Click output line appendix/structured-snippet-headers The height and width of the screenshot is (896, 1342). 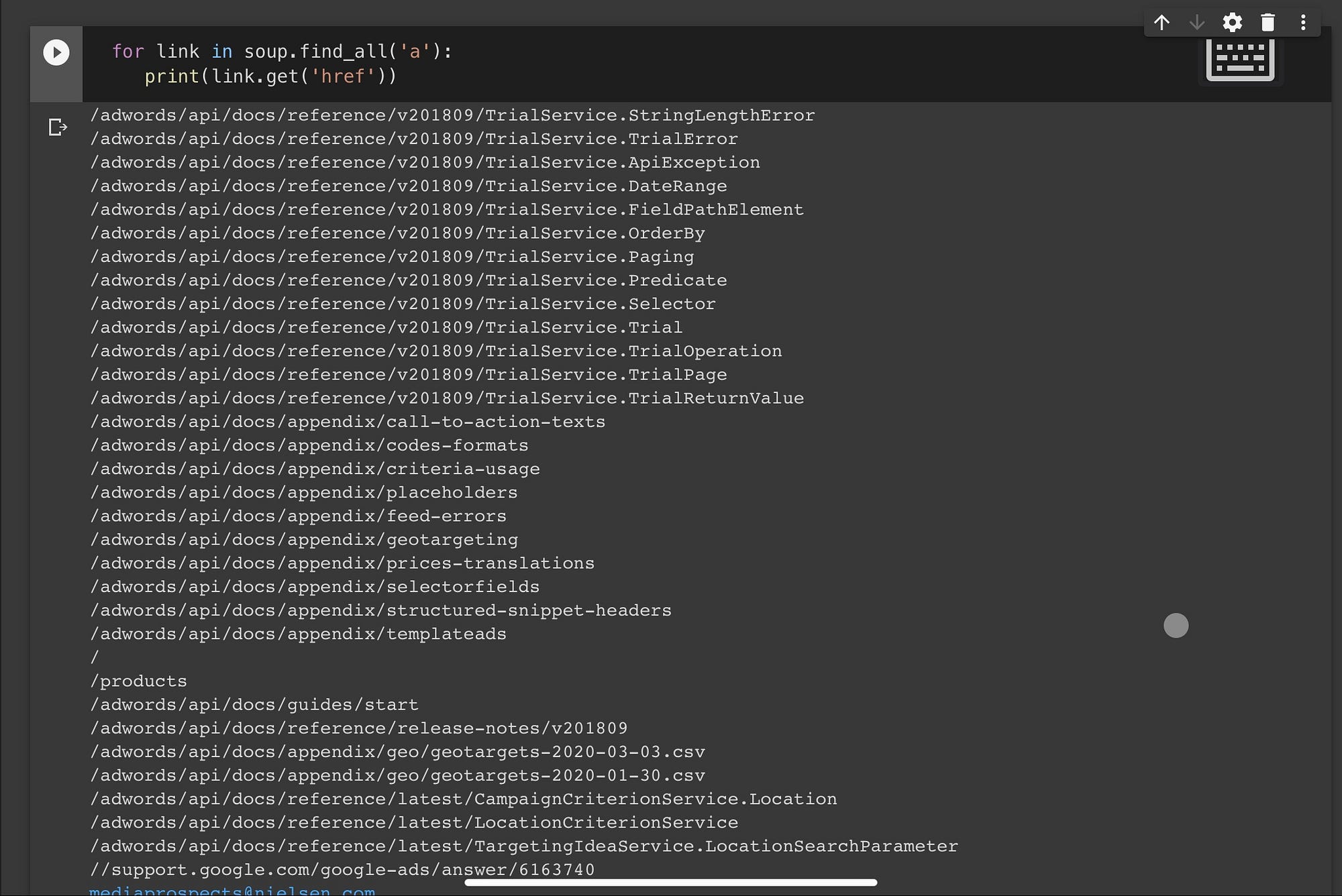click(x=380, y=610)
